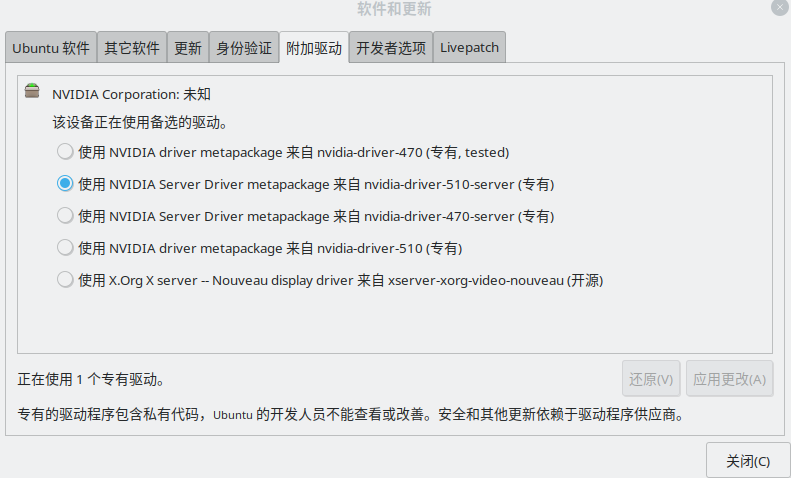Click the NVIDIA device hardware icon
Screen dimensions: 791x478
coord(32,91)
